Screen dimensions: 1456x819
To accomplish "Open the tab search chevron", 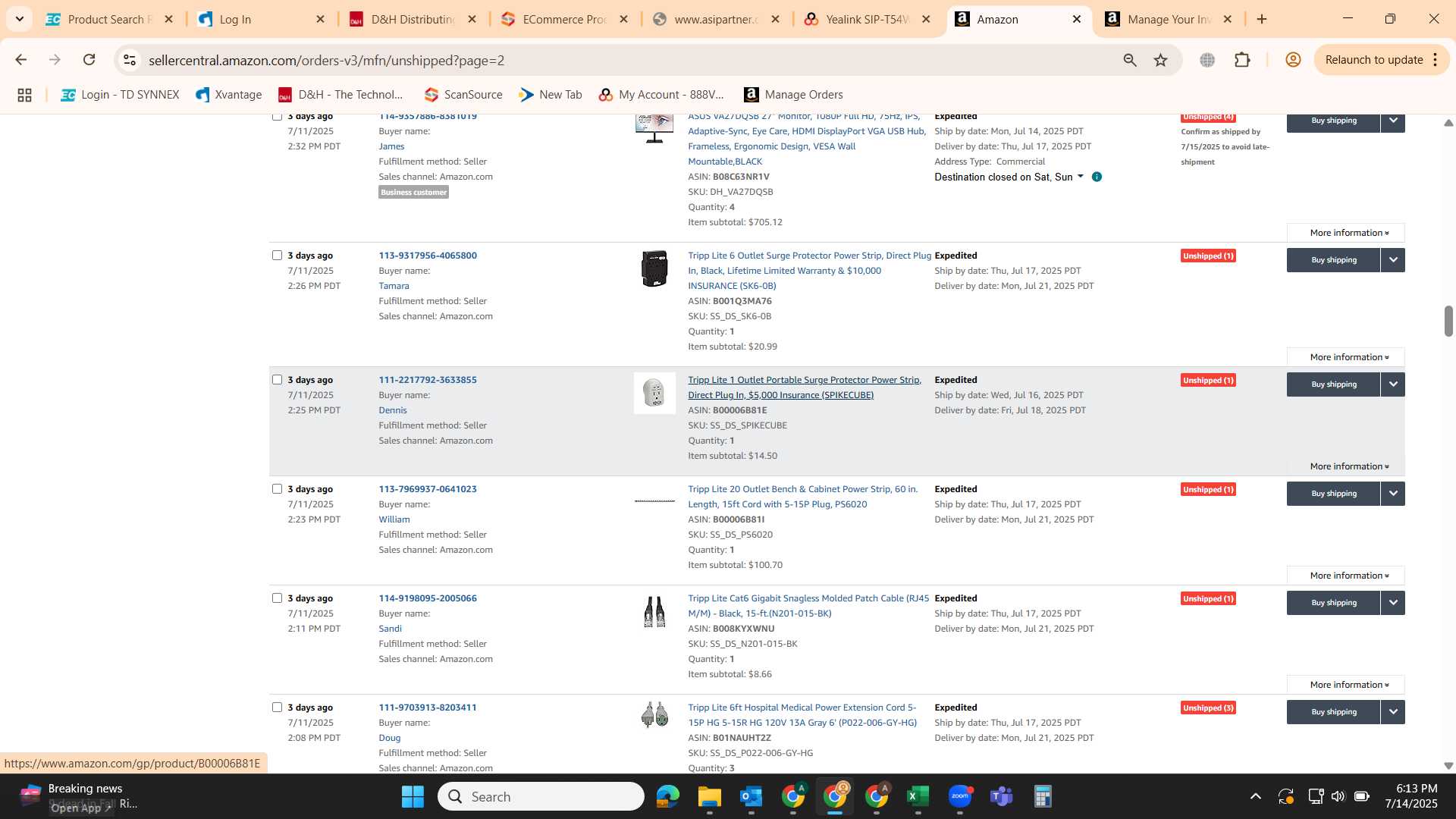I will coord(19,19).
